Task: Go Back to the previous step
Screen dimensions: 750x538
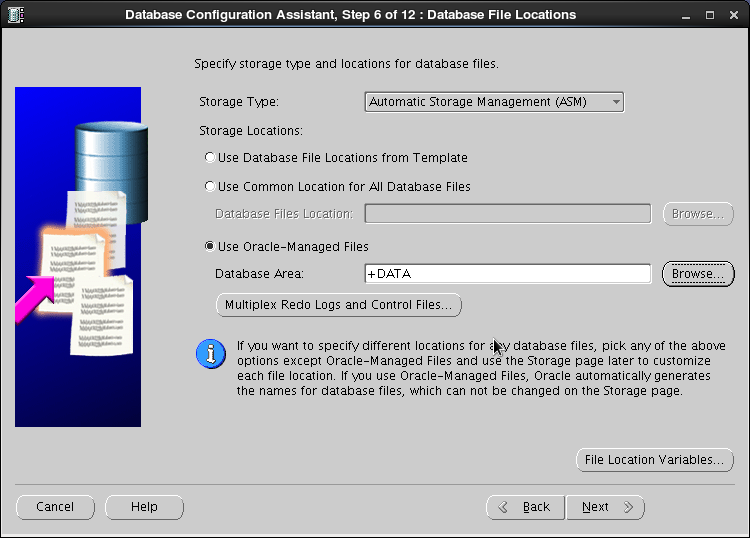Action: pyautogui.click(x=525, y=507)
